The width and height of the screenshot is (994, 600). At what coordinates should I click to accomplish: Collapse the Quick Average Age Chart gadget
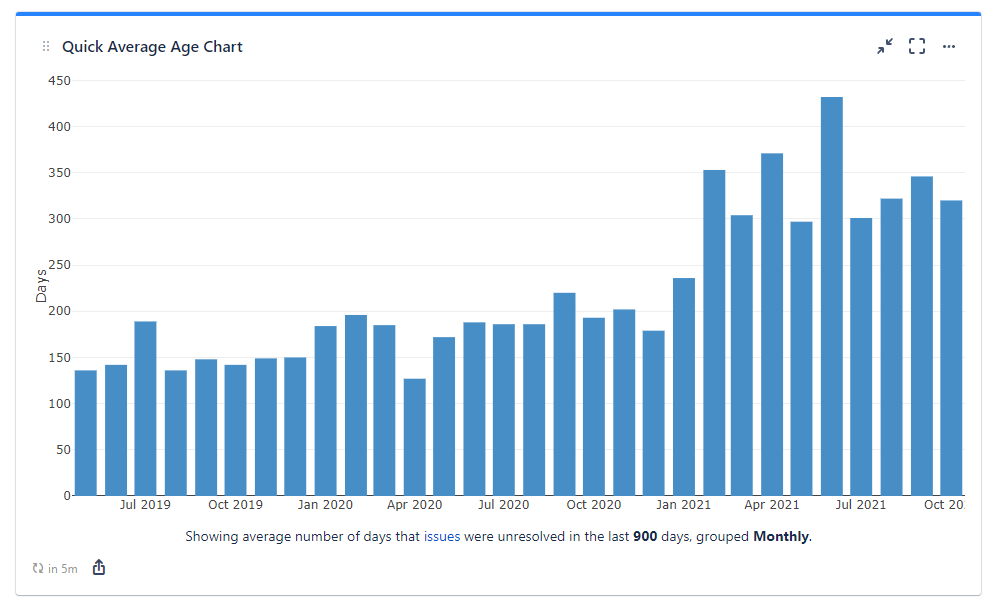click(x=884, y=46)
